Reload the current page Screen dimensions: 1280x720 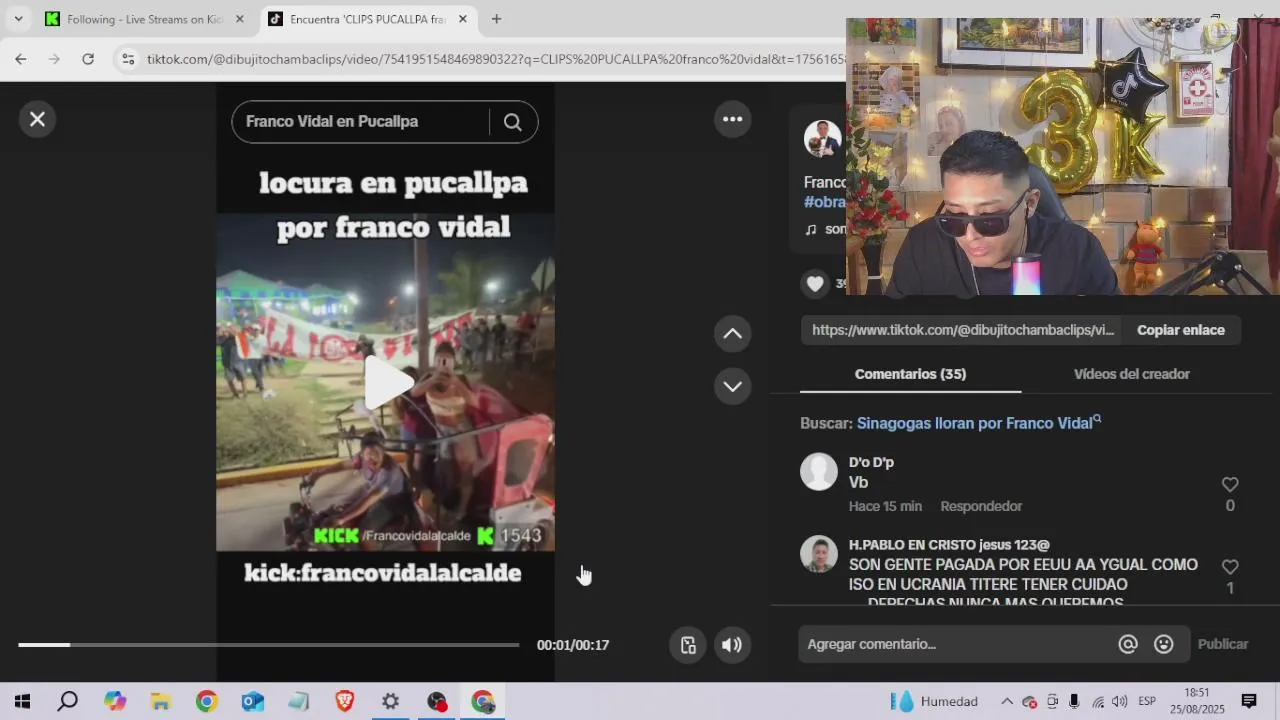click(88, 59)
